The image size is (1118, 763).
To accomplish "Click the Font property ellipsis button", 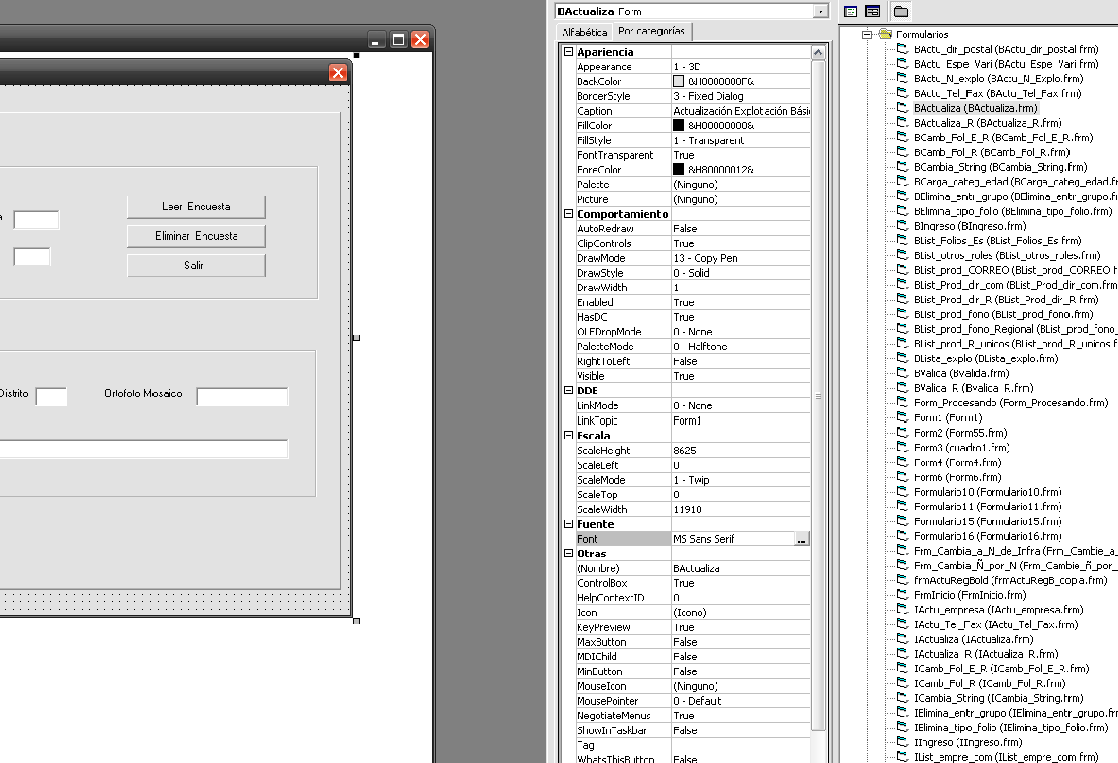I will [802, 539].
